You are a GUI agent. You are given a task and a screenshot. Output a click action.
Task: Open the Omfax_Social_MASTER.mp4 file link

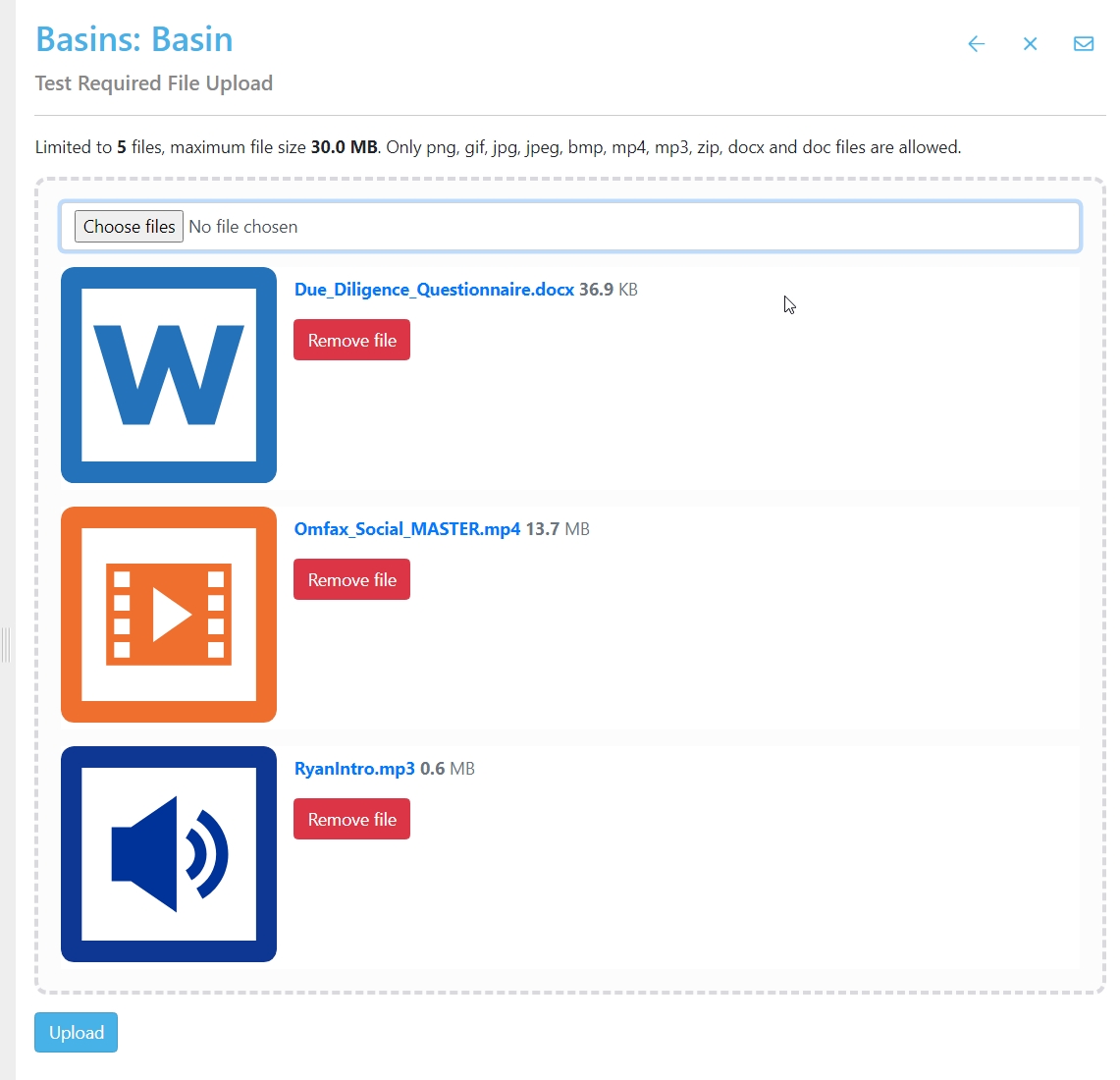click(407, 529)
